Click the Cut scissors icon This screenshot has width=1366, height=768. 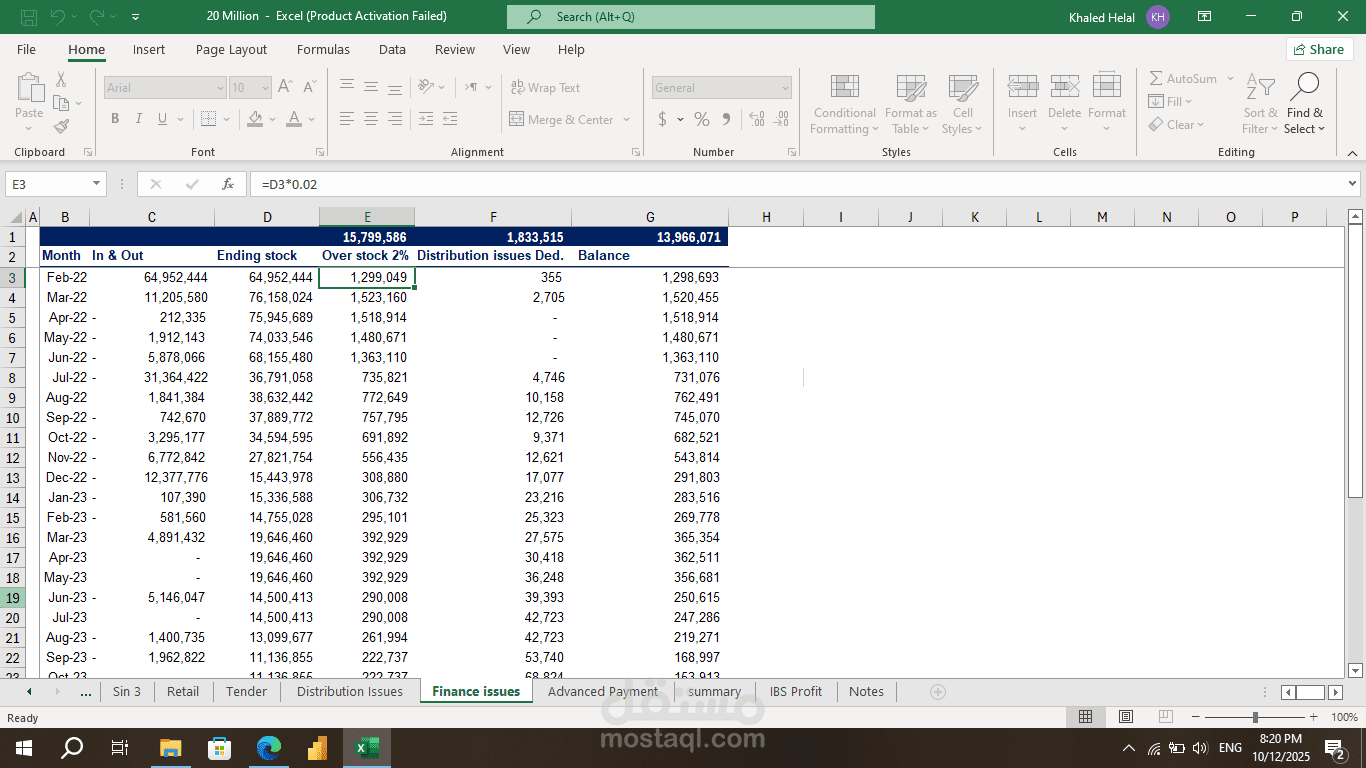click(61, 79)
